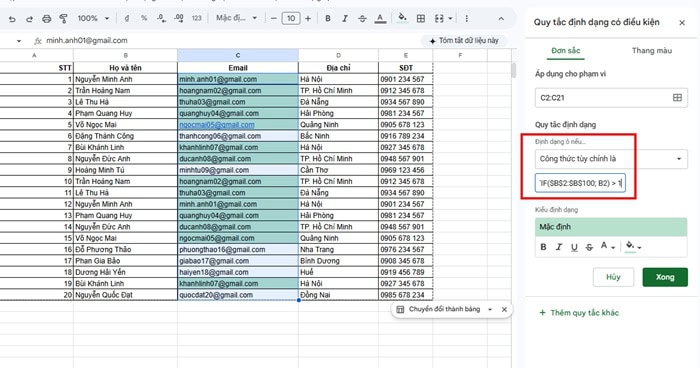Select the column C header
The width and height of the screenshot is (700, 368).
pyautogui.click(x=238, y=55)
